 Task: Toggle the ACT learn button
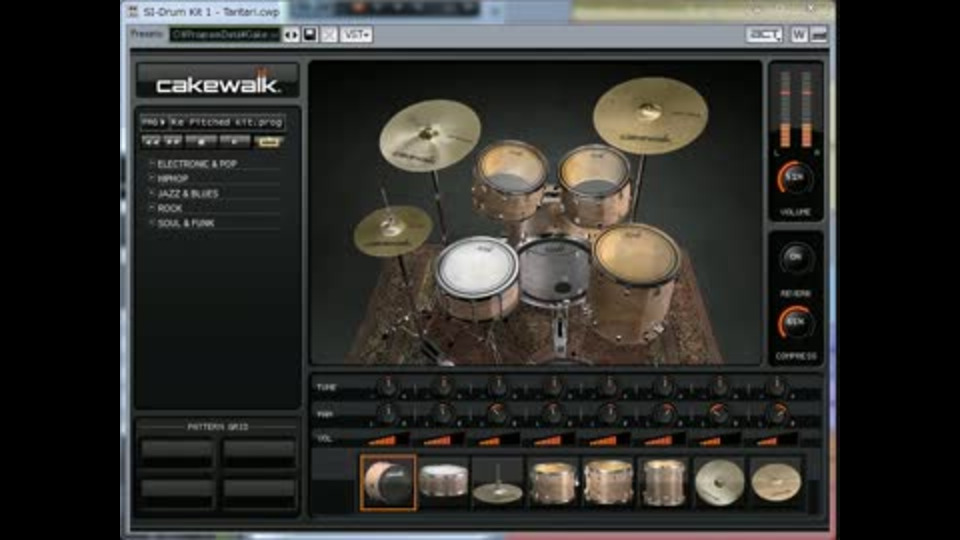764,35
